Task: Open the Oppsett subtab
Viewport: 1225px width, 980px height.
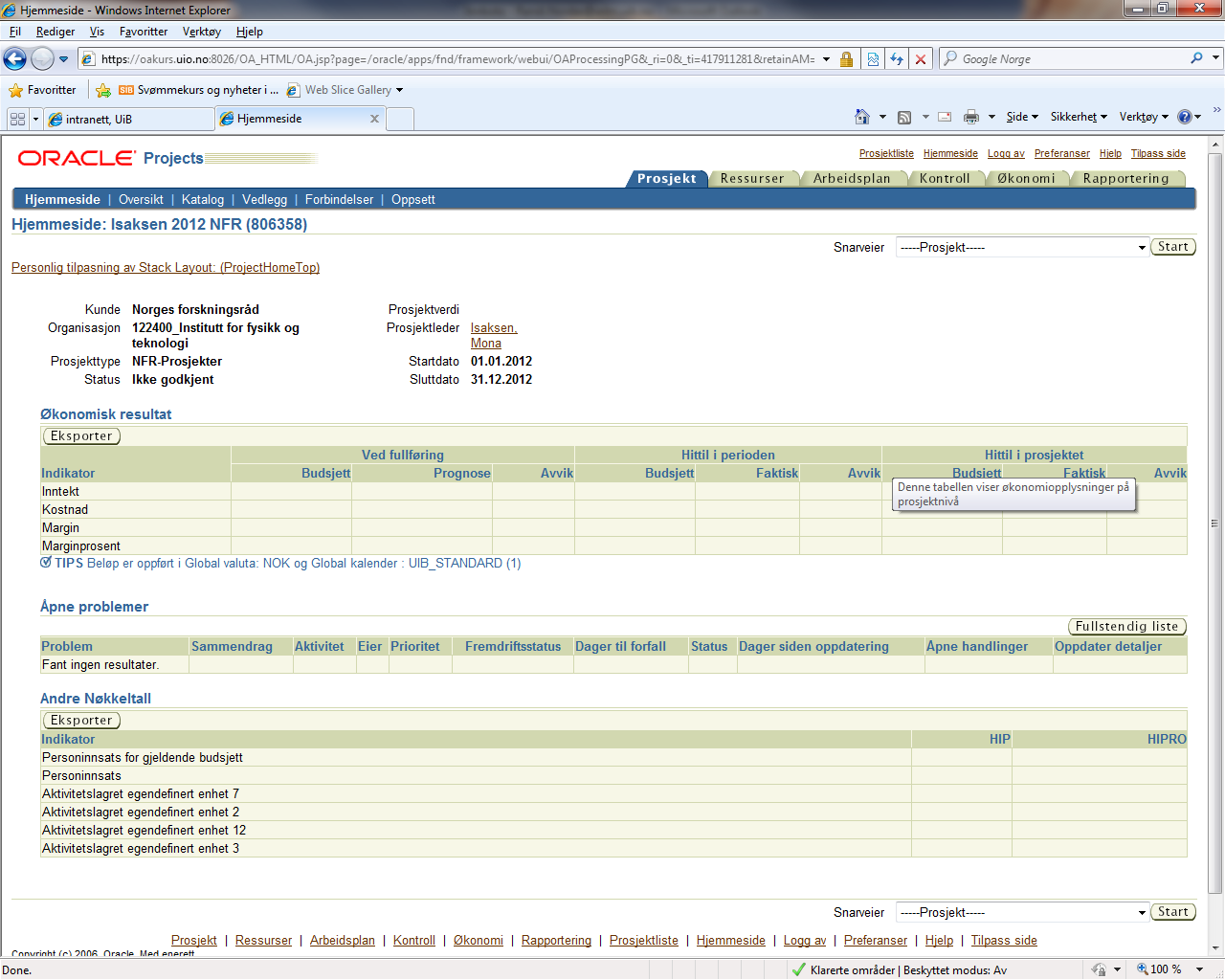Action: coord(413,200)
